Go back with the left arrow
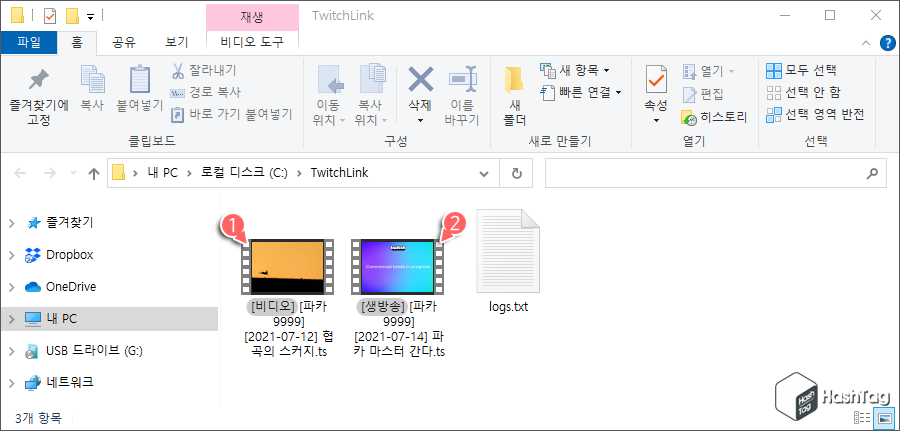The width and height of the screenshot is (900, 431). click(x=20, y=173)
